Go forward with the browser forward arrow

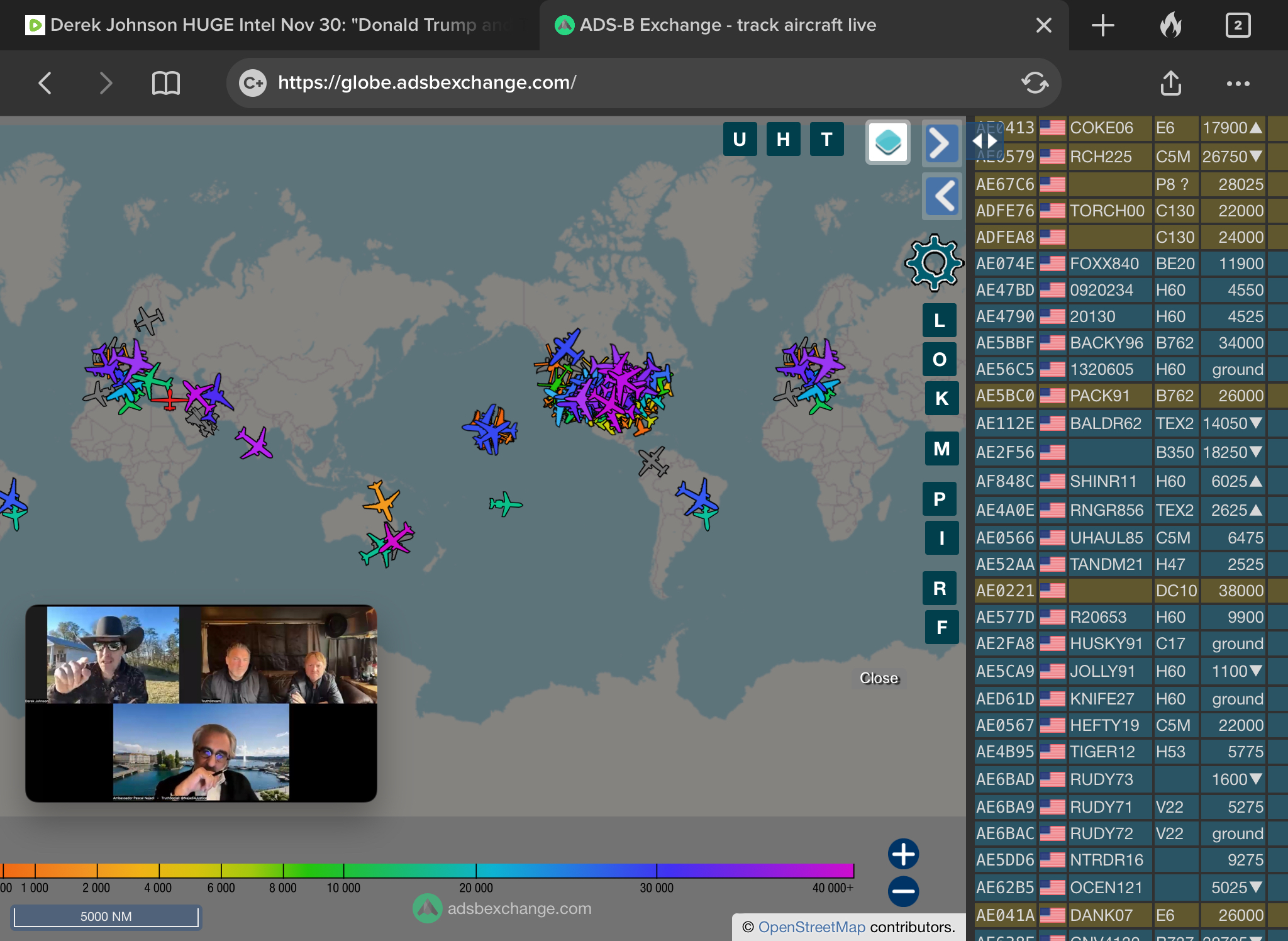click(x=106, y=83)
